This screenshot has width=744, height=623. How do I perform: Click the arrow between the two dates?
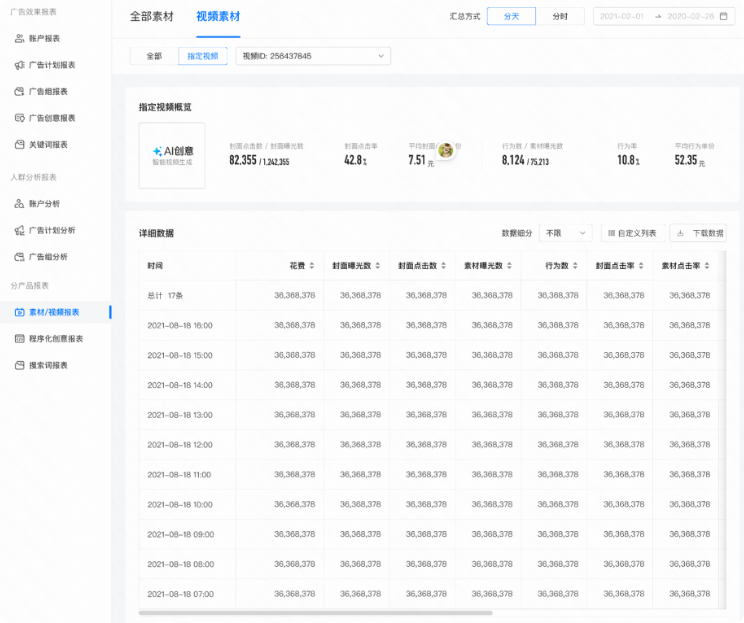pyautogui.click(x=658, y=16)
